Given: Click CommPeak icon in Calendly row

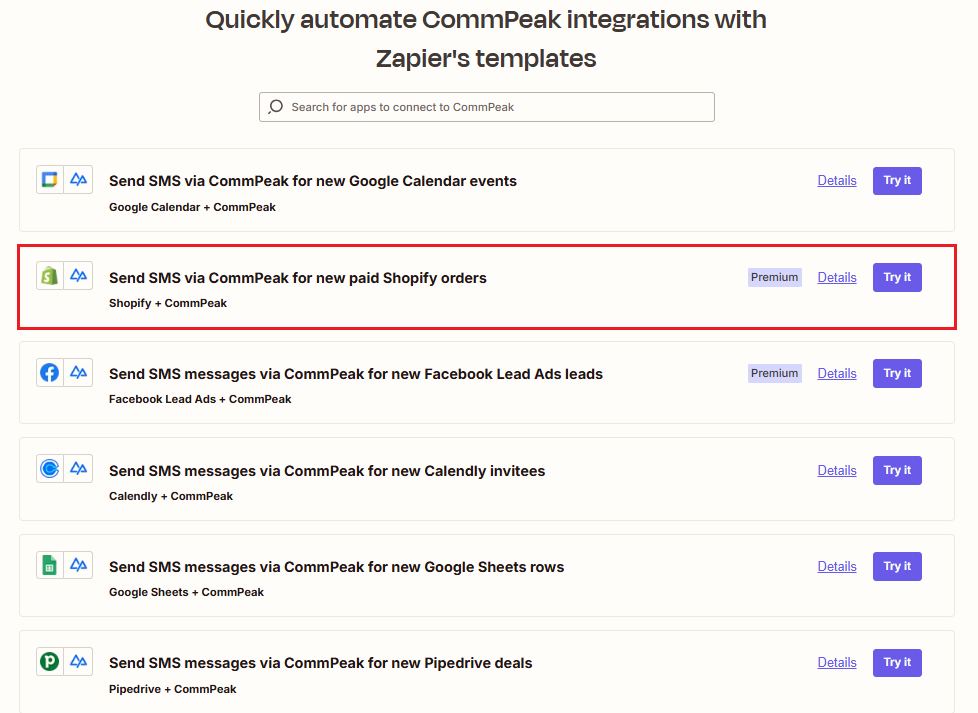Looking at the screenshot, I should click(x=79, y=468).
